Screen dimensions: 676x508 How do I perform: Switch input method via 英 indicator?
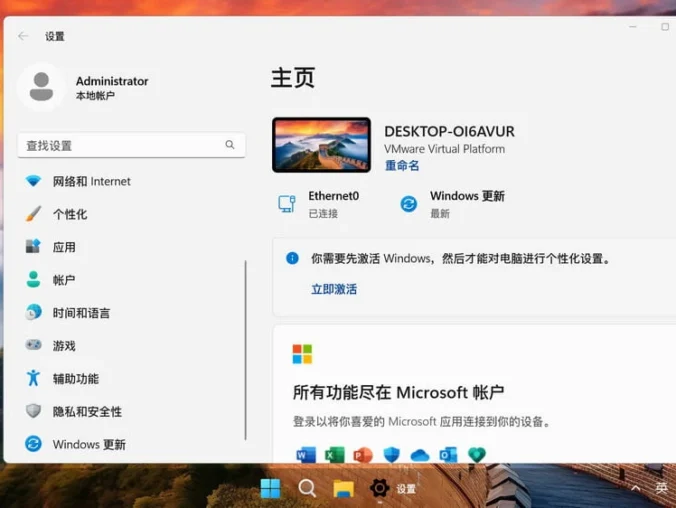point(661,488)
